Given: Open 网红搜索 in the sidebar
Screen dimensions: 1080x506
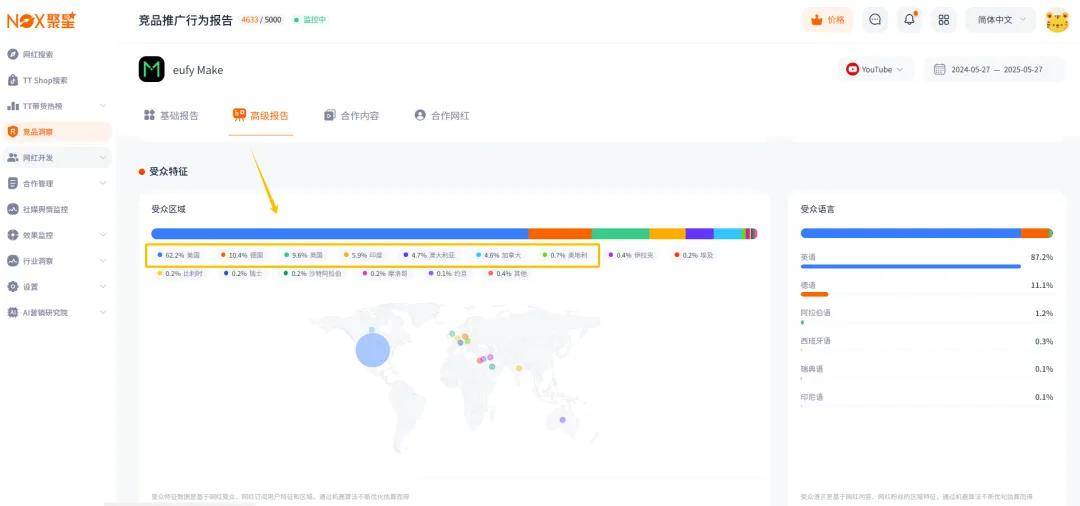Looking at the screenshot, I should 37,54.
